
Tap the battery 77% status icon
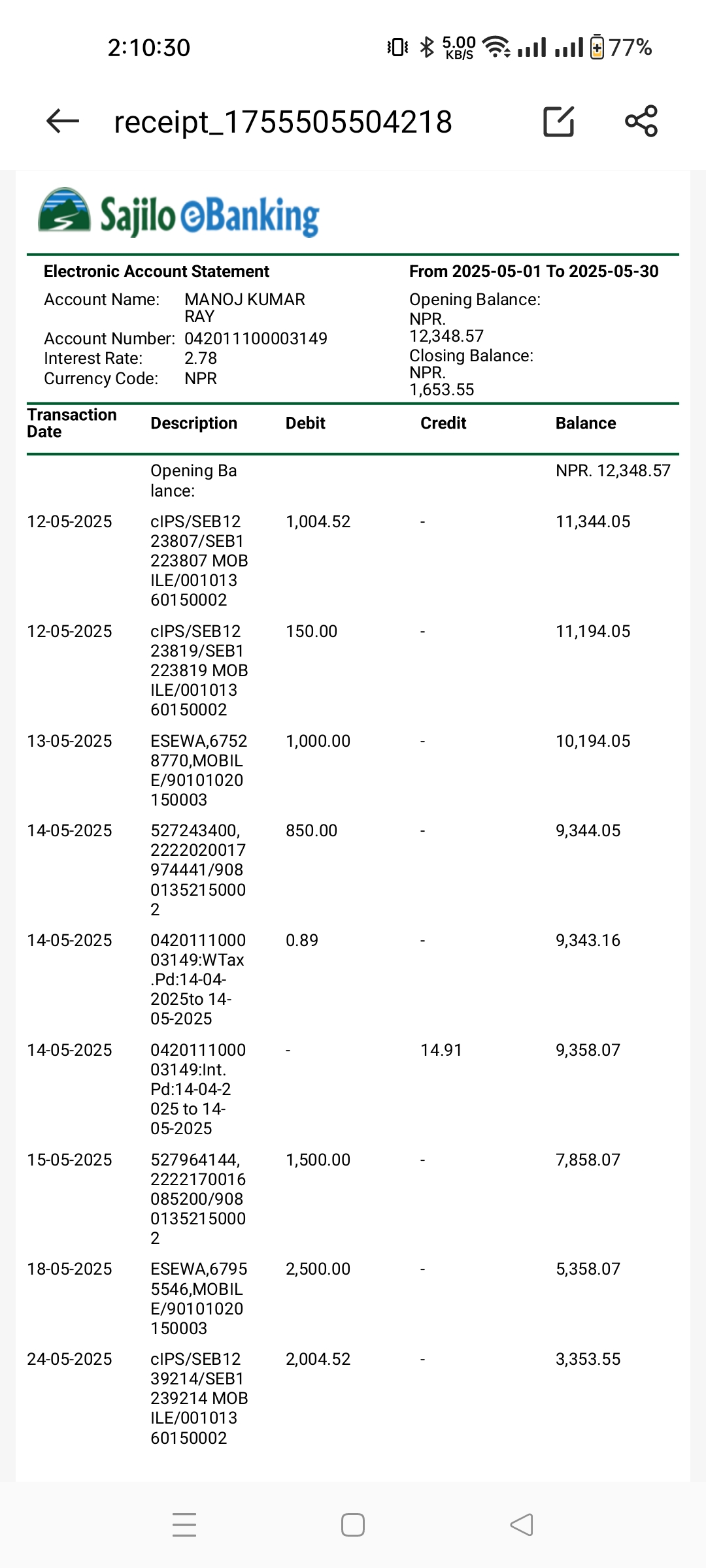point(620,47)
